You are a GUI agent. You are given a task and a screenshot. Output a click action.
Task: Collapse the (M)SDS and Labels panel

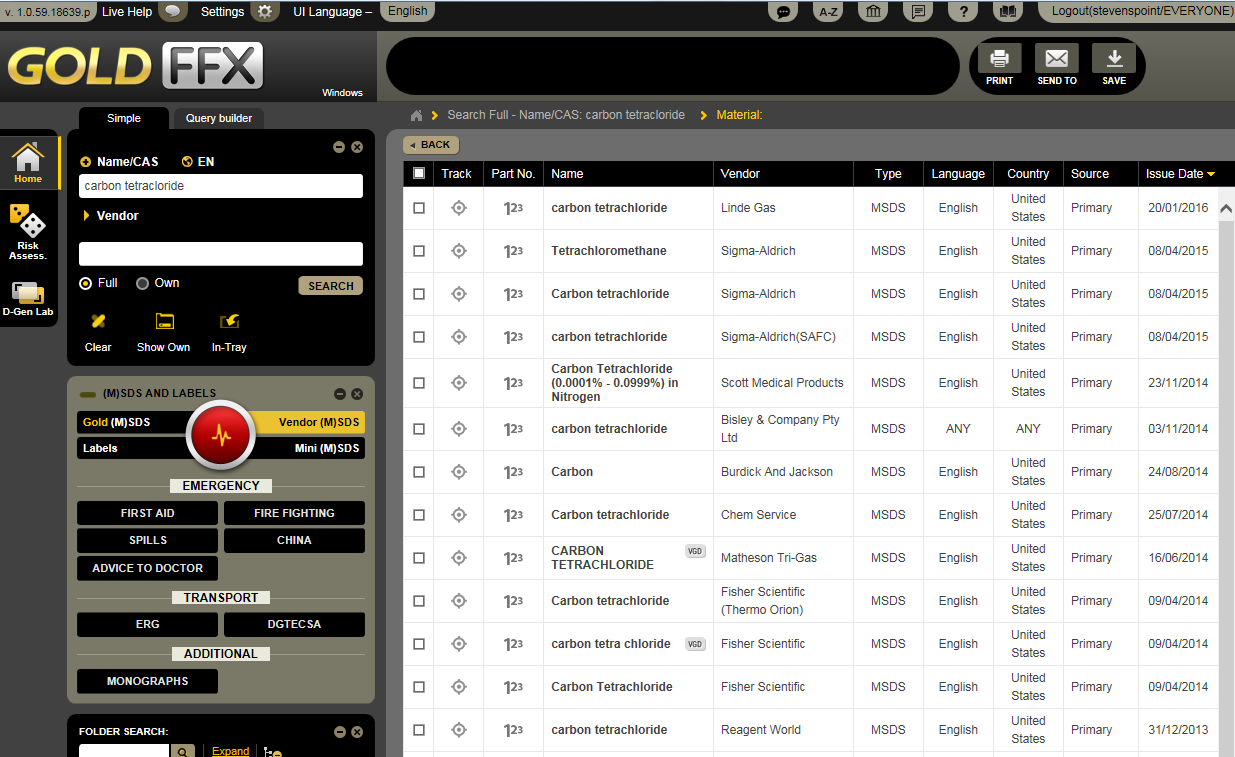339,394
